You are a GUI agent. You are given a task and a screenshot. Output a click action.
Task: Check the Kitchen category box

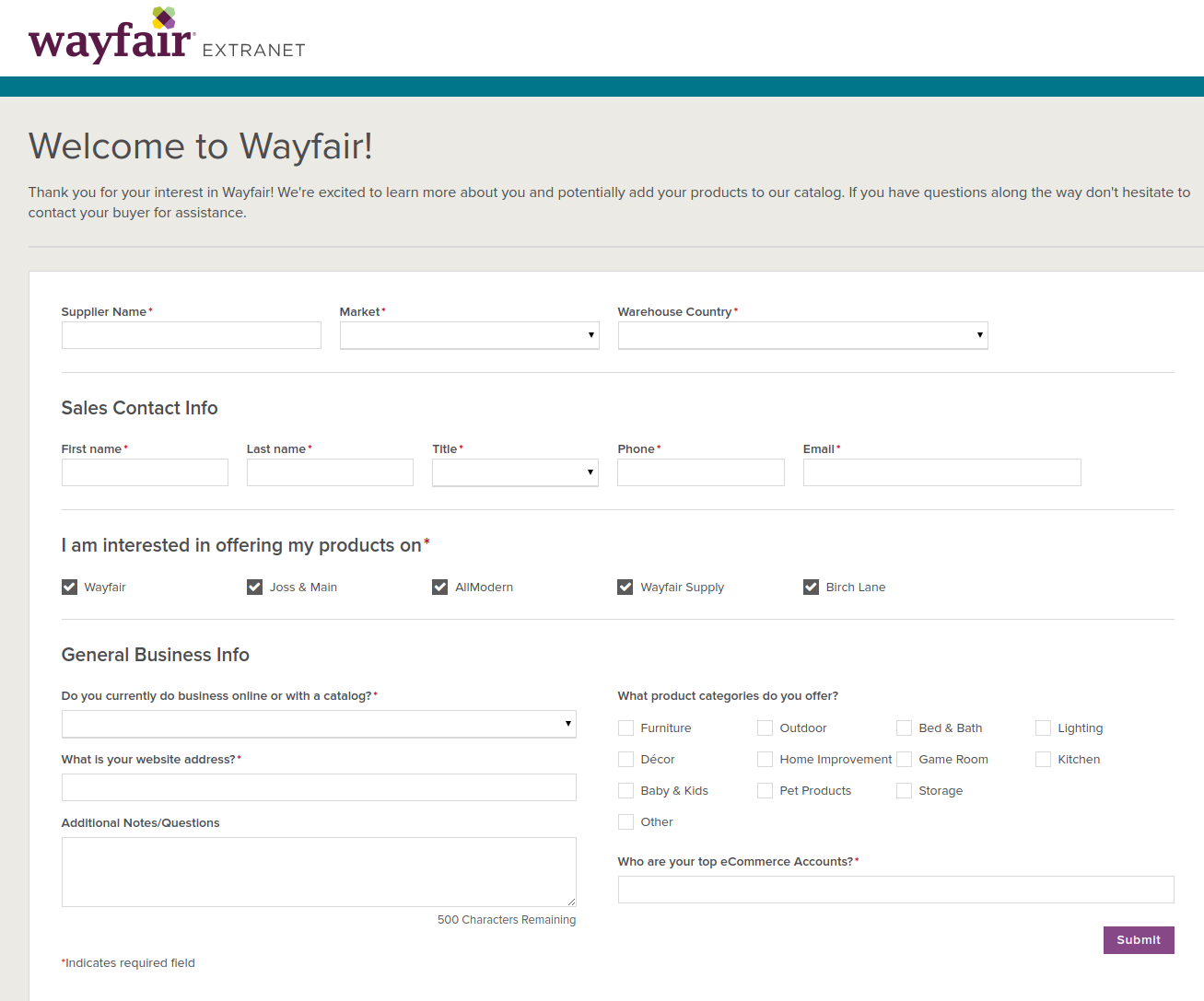(x=1044, y=760)
